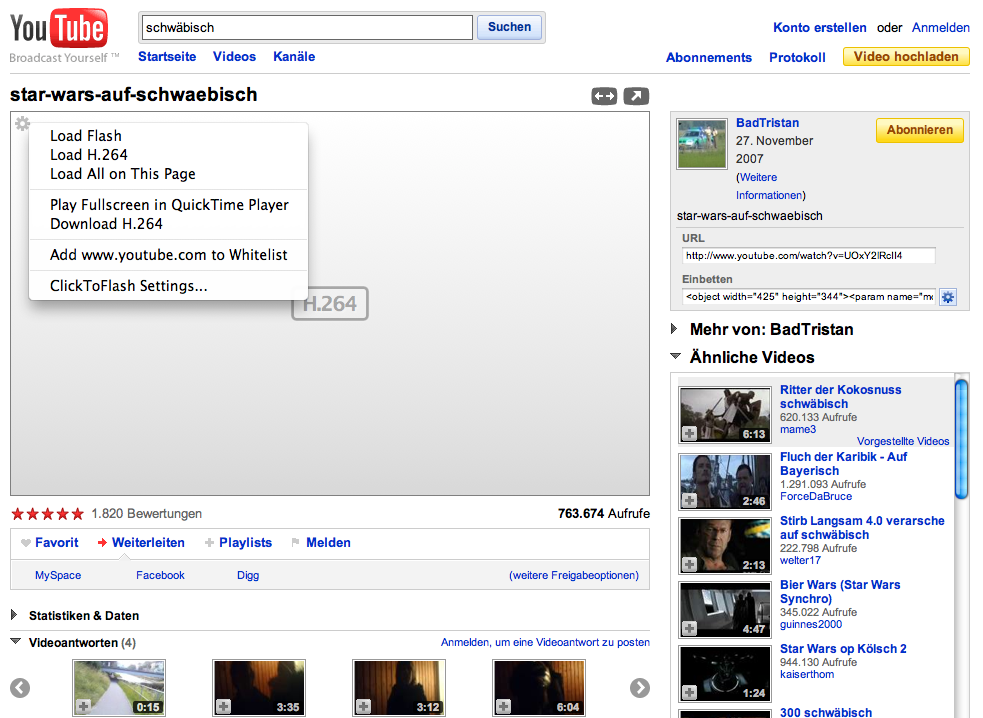Click Anmelden, um eine Videoantwort zu posten
This screenshot has height=718, width=983.
pyautogui.click(x=545, y=642)
